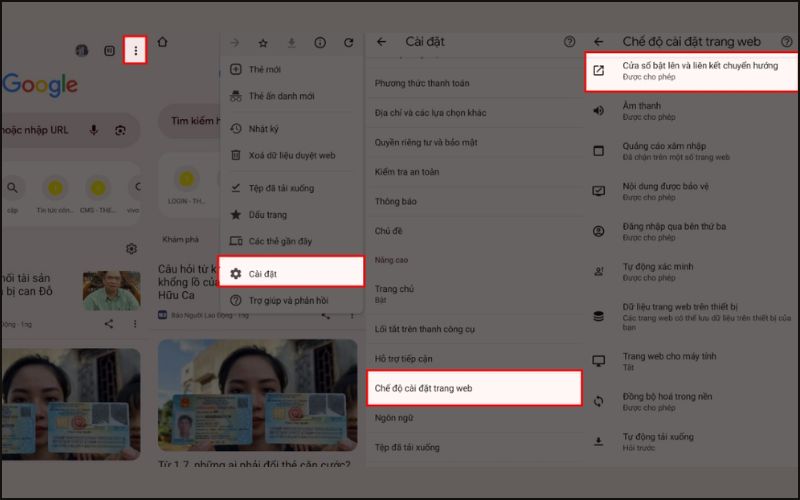
Task: Click the bookmark star icon in menu
Action: 263,43
